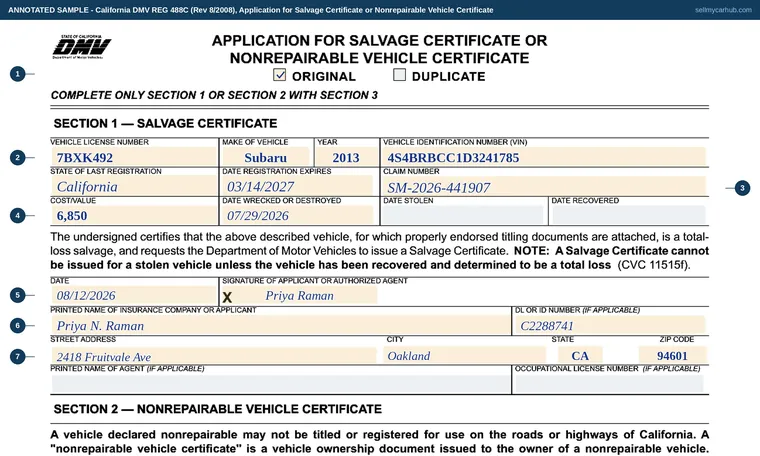The width and height of the screenshot is (760, 456).
Task: Click 'SIGNATURE OF APPLICANT OR AUTHORIZED AGENT' label
Action: point(315,281)
